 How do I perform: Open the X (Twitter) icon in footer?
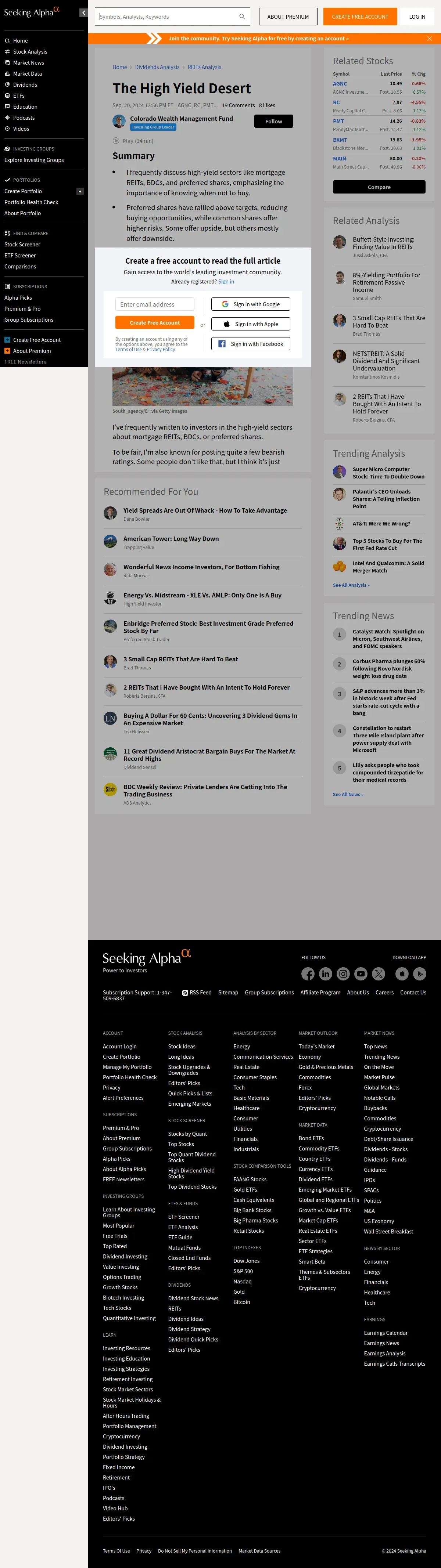[x=379, y=974]
